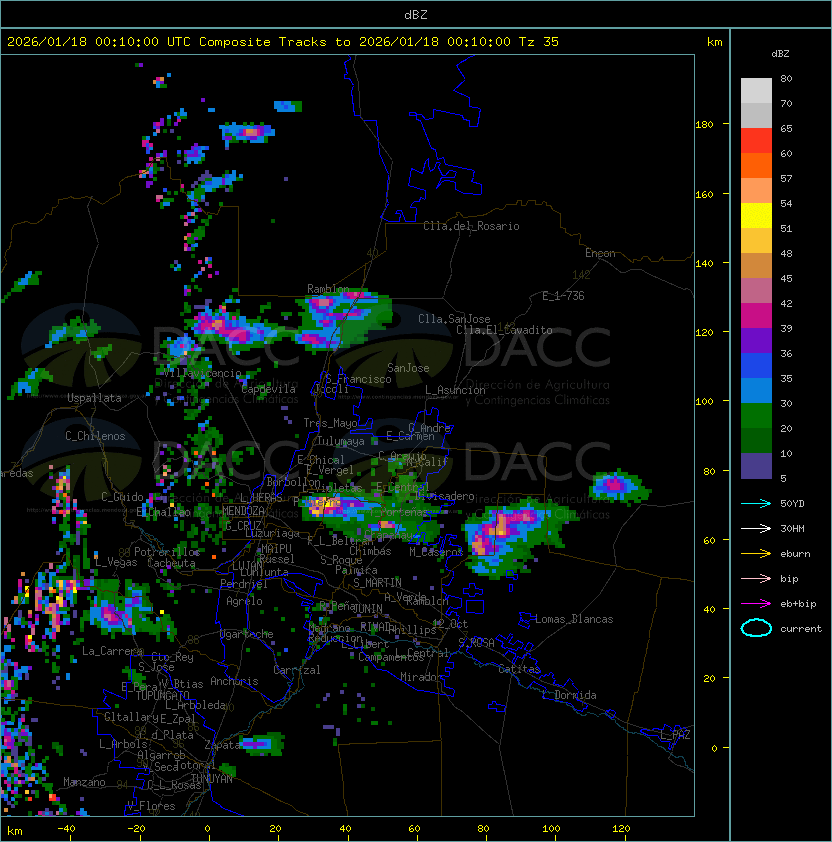832x842 pixels.
Task: Click the 'S_MARTIN' map label
Action: click(x=378, y=583)
